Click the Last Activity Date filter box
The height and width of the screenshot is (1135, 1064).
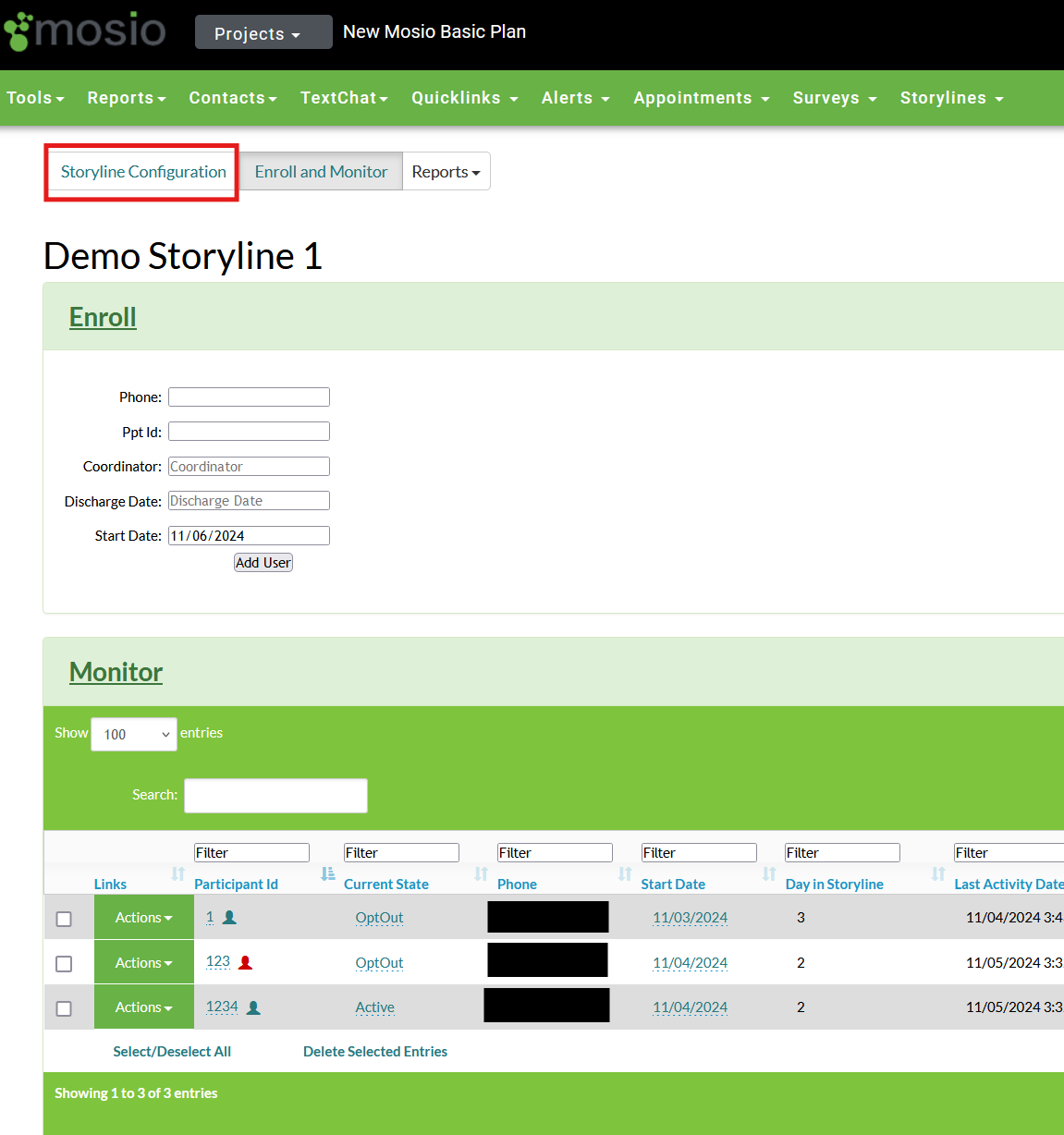tap(1009, 853)
